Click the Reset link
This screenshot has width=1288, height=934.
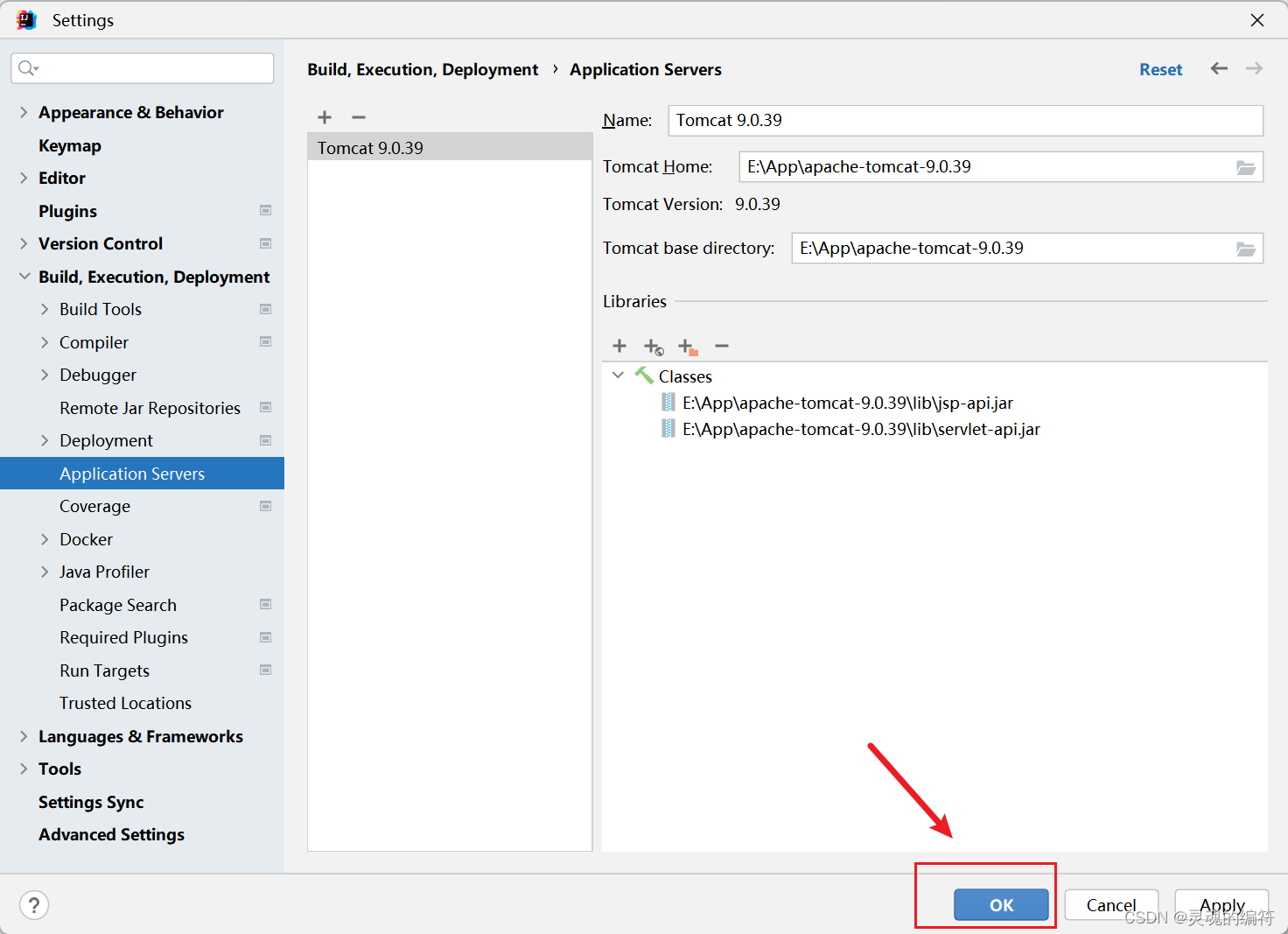pyautogui.click(x=1160, y=69)
